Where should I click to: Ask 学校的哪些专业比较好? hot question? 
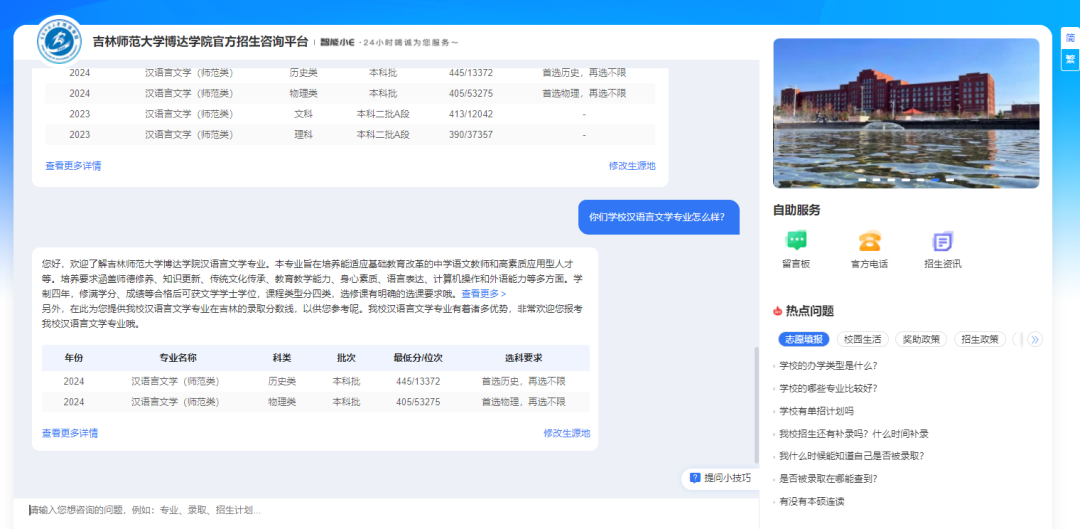click(828, 388)
